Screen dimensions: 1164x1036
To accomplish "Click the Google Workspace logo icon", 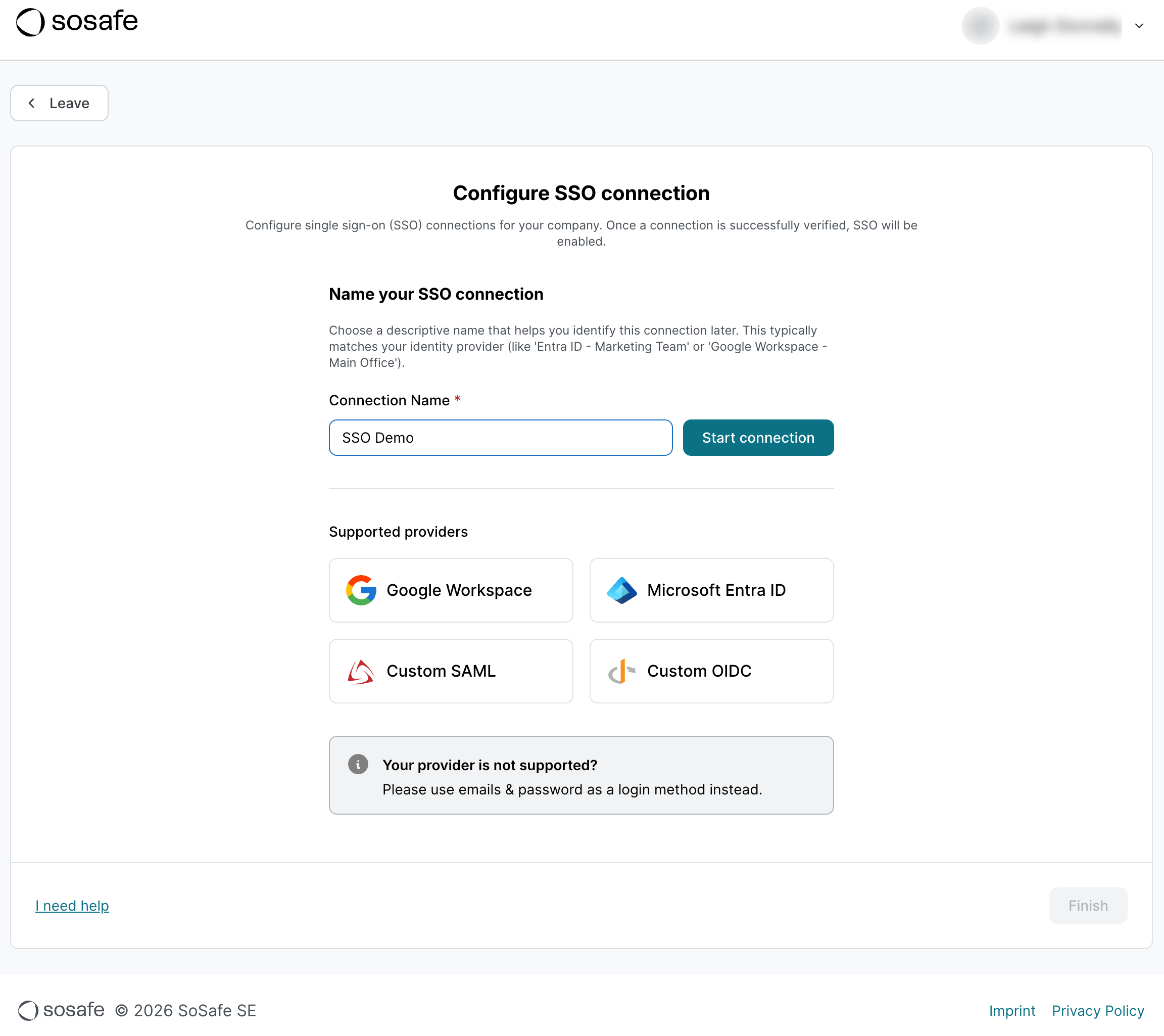I will (x=361, y=590).
